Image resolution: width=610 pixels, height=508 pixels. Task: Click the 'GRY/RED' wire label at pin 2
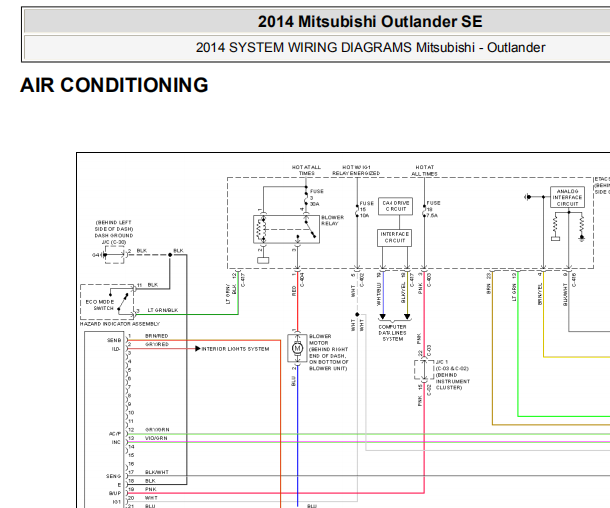[x=157, y=344]
